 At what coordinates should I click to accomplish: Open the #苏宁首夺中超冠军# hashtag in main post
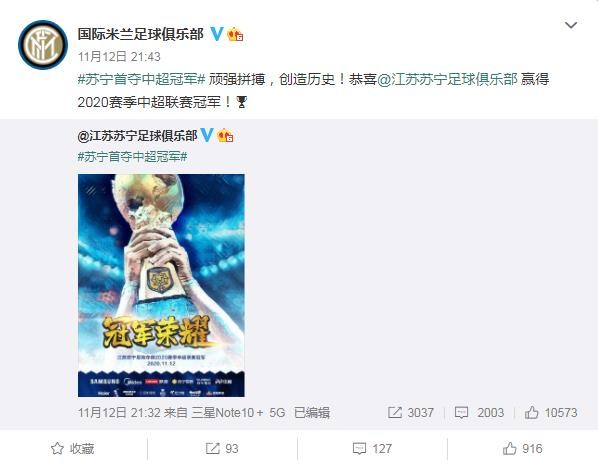(141, 79)
